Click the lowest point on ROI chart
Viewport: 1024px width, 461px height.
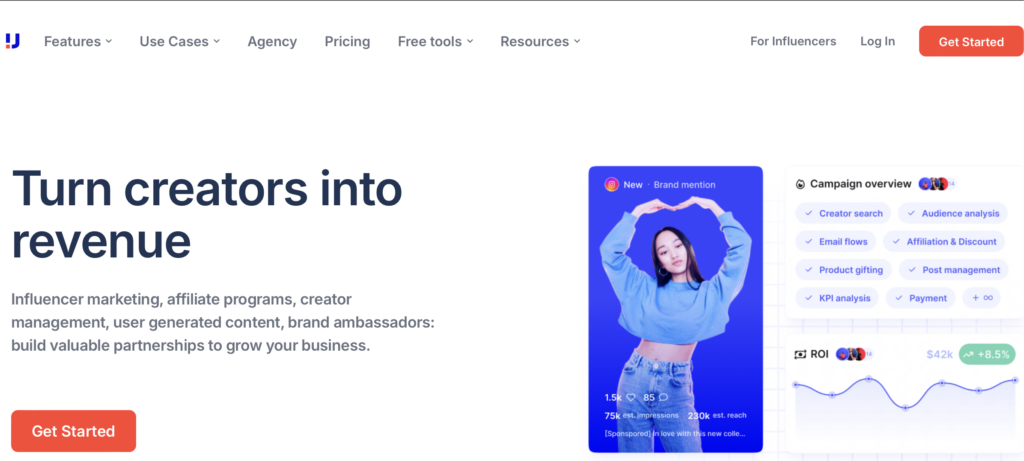pyautogui.click(x=905, y=408)
